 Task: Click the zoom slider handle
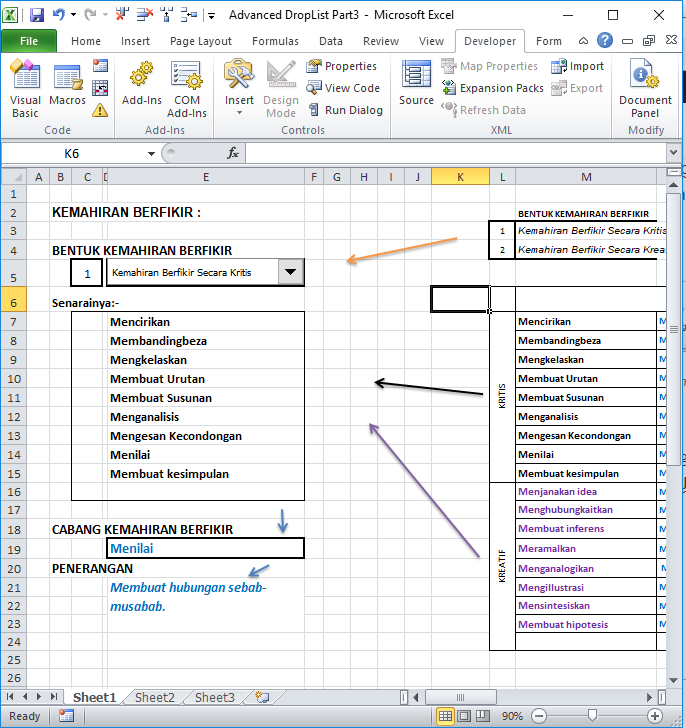coord(592,716)
